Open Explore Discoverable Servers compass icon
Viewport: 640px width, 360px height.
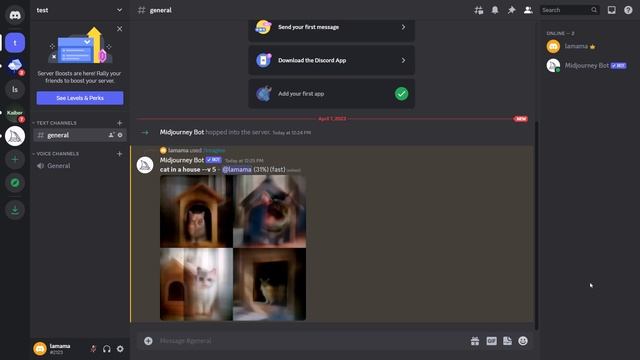tap(15, 182)
